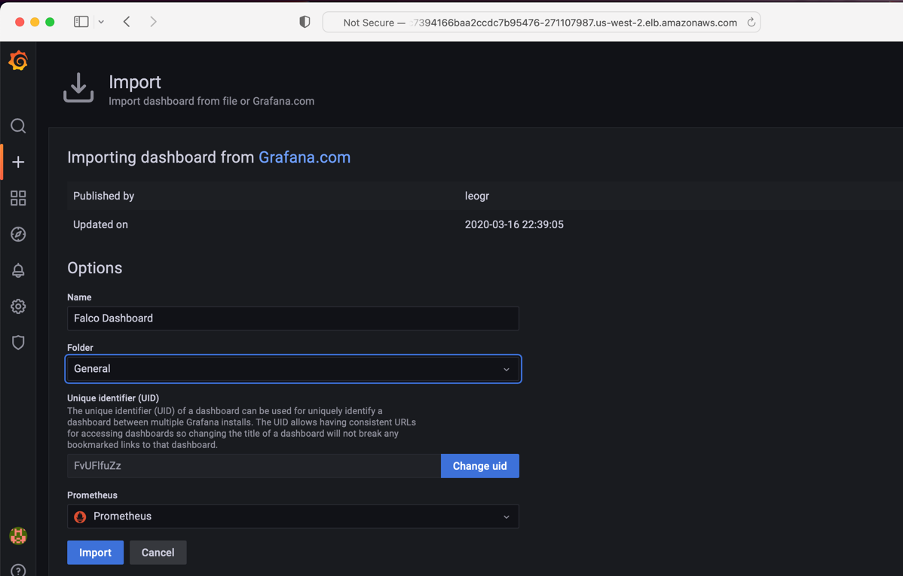The width and height of the screenshot is (904, 576).
Task: Click the Options section heading
Action: coord(95,268)
